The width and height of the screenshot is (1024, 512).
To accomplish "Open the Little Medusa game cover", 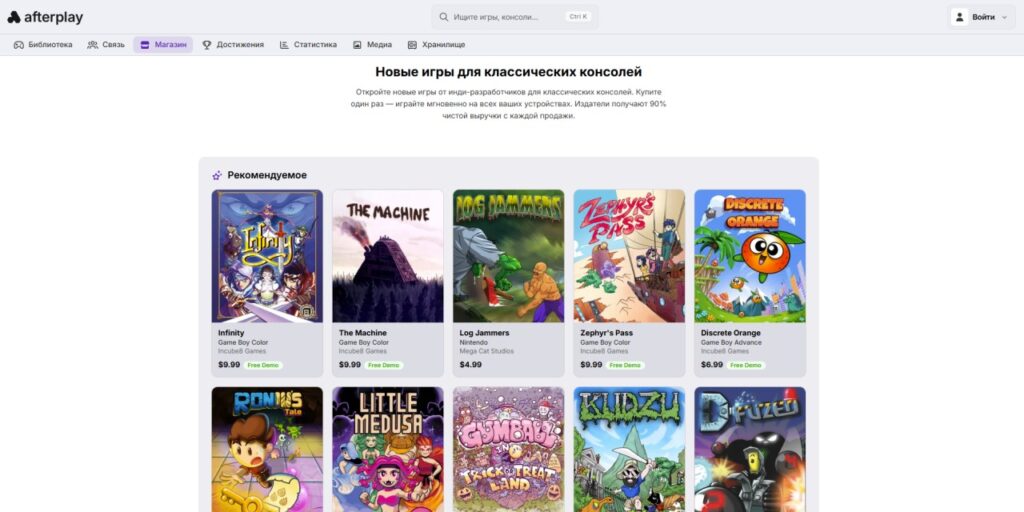I will point(388,450).
